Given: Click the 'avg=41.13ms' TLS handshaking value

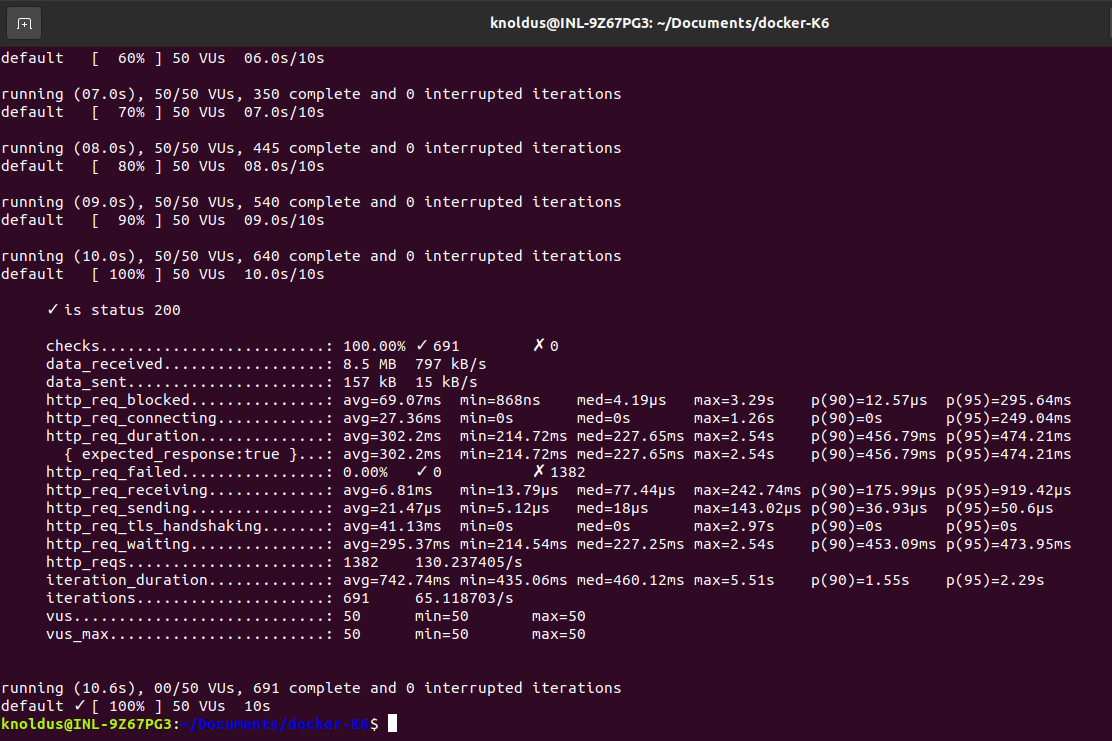Looking at the screenshot, I should pyautogui.click(x=392, y=526).
